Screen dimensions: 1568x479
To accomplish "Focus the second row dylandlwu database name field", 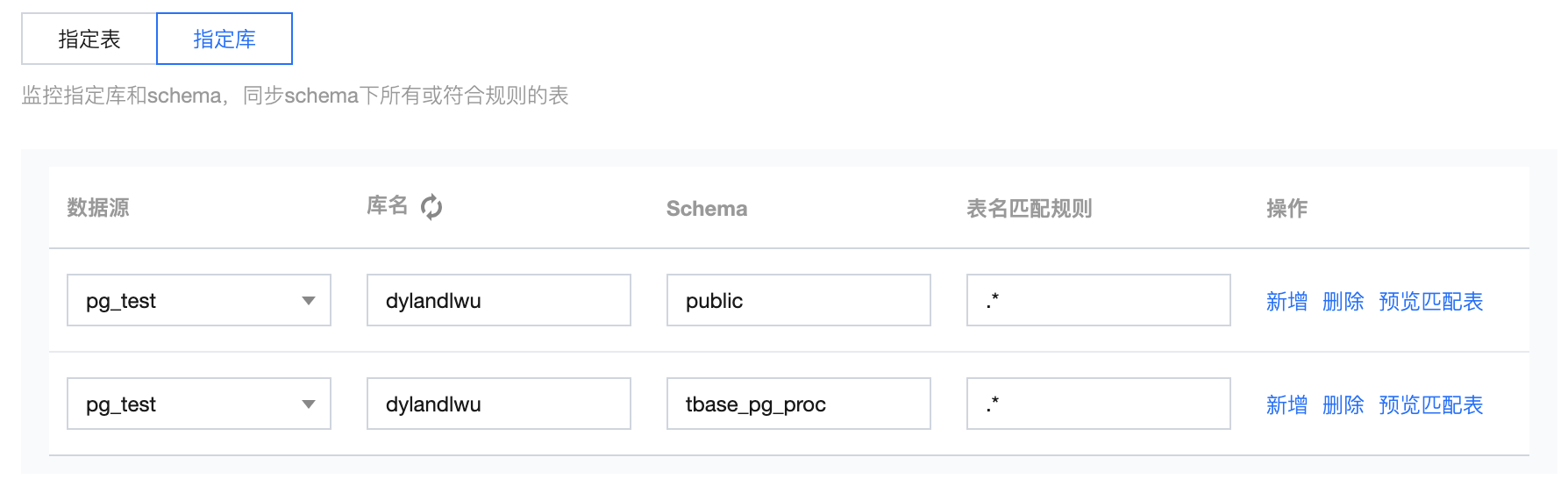I will pos(498,404).
